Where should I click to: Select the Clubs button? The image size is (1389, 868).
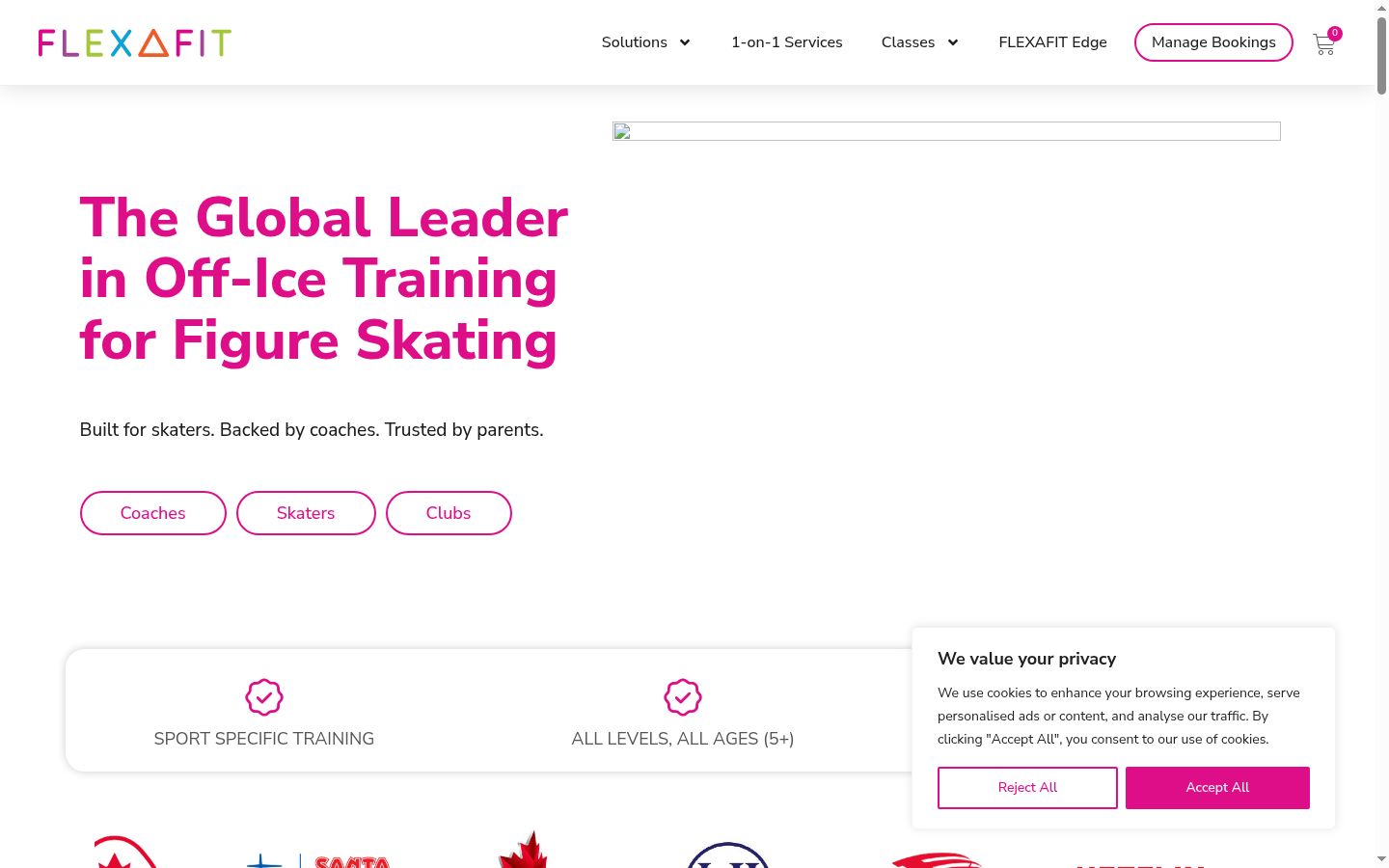[449, 513]
